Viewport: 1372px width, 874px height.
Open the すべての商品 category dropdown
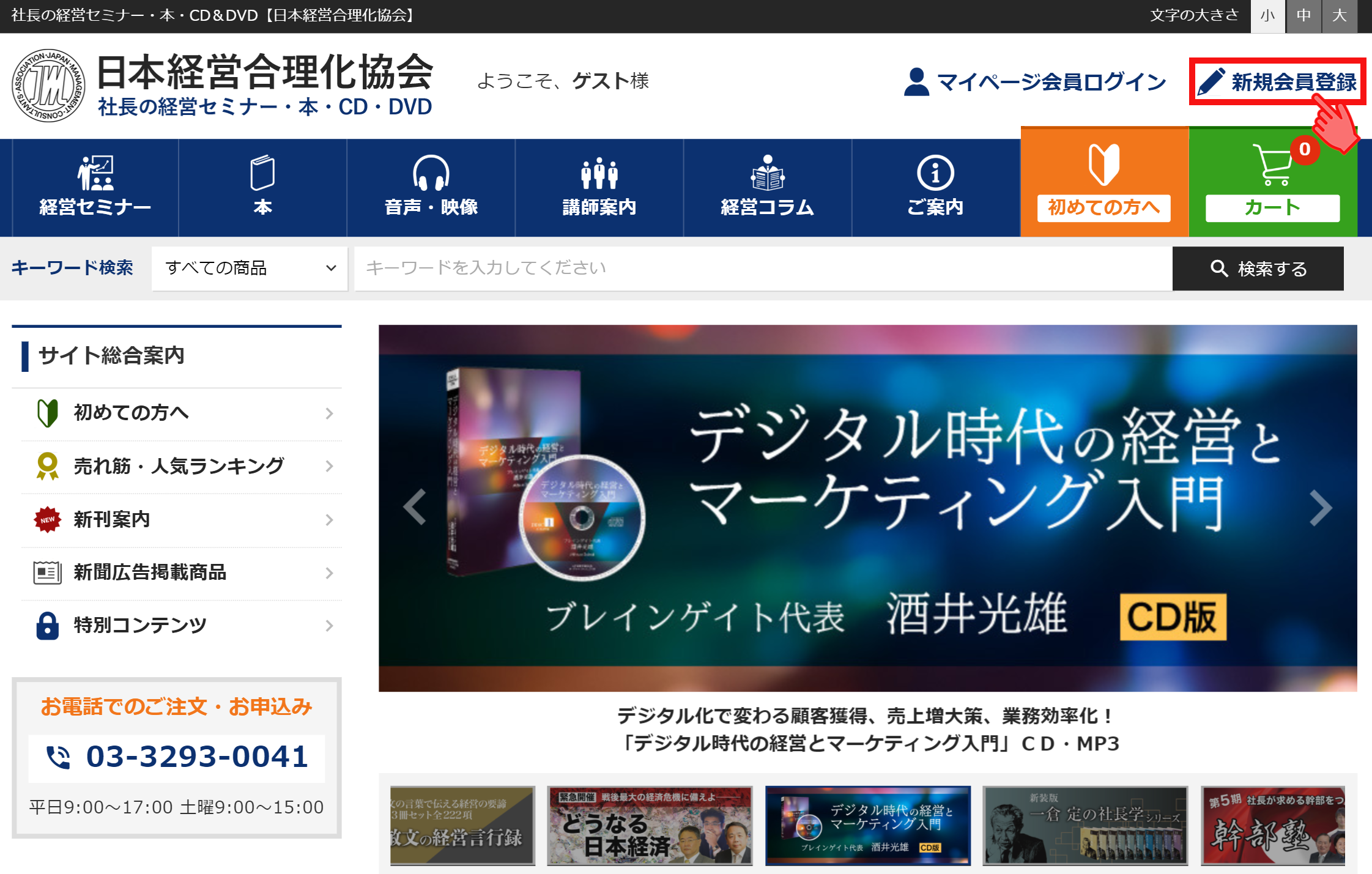point(250,268)
